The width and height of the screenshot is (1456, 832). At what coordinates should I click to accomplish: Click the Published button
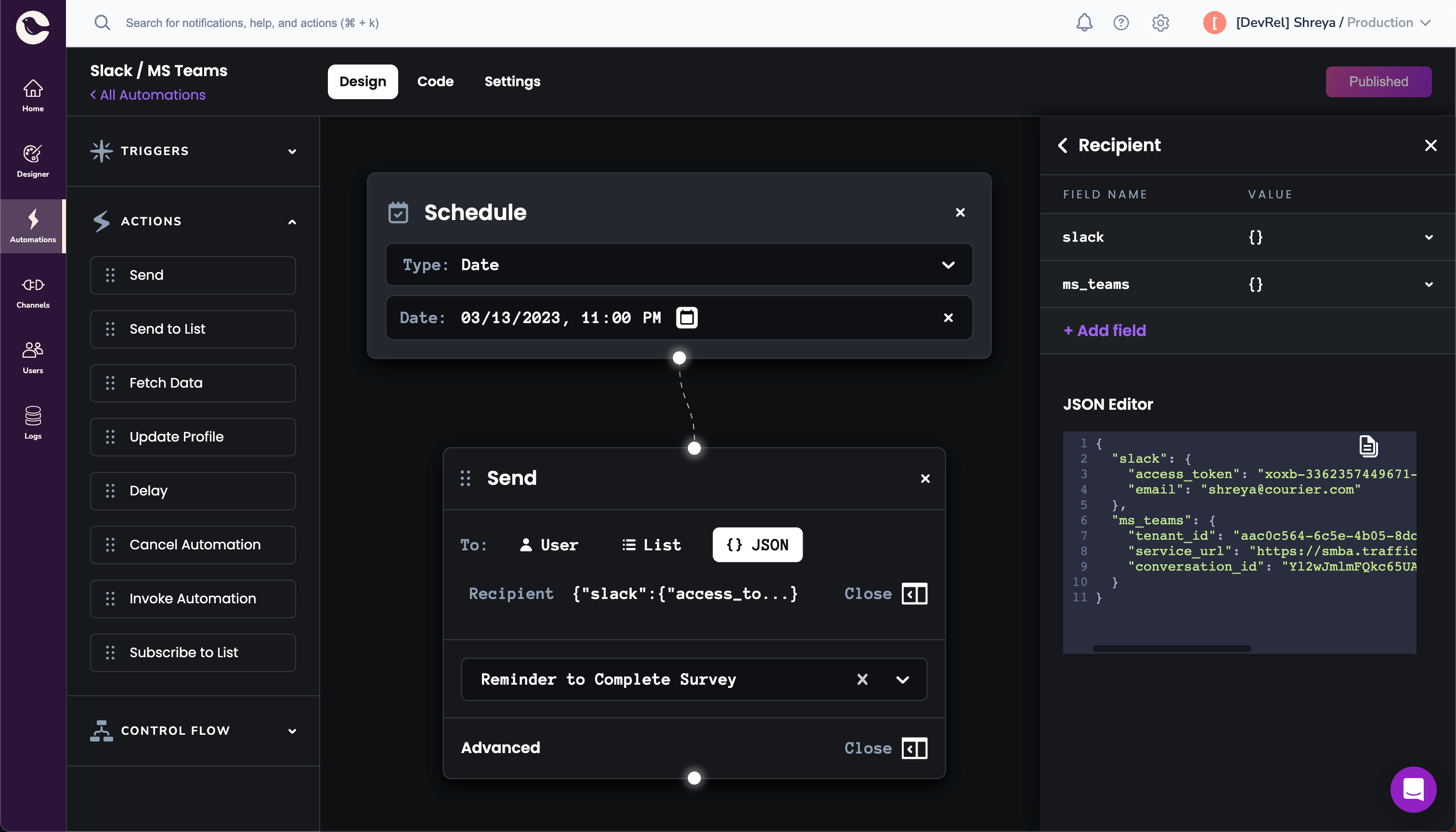click(1378, 81)
